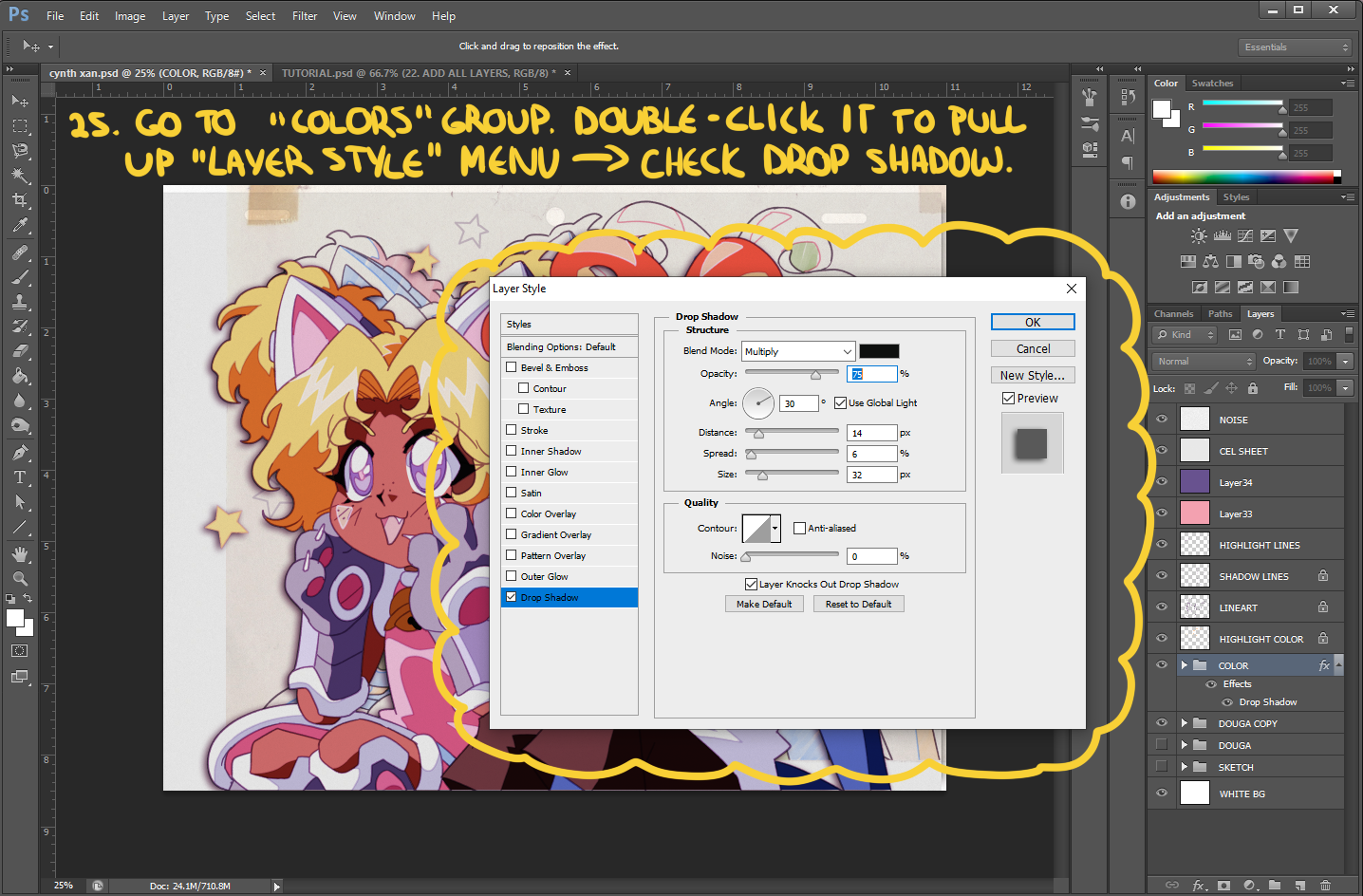The image size is (1363, 896).
Task: Select the Rectangular Marquee tool
Action: 19,126
